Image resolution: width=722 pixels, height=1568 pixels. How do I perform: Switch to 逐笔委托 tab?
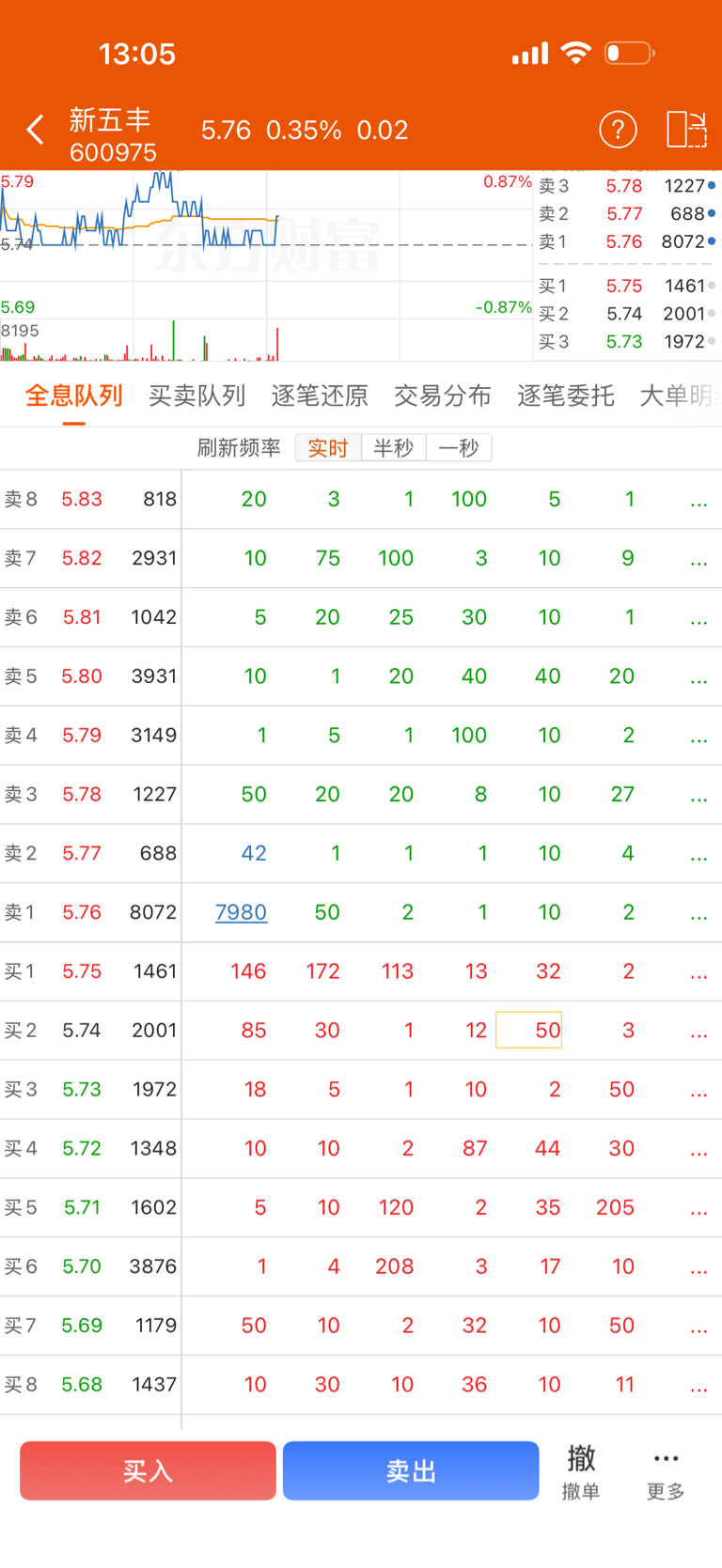(566, 396)
